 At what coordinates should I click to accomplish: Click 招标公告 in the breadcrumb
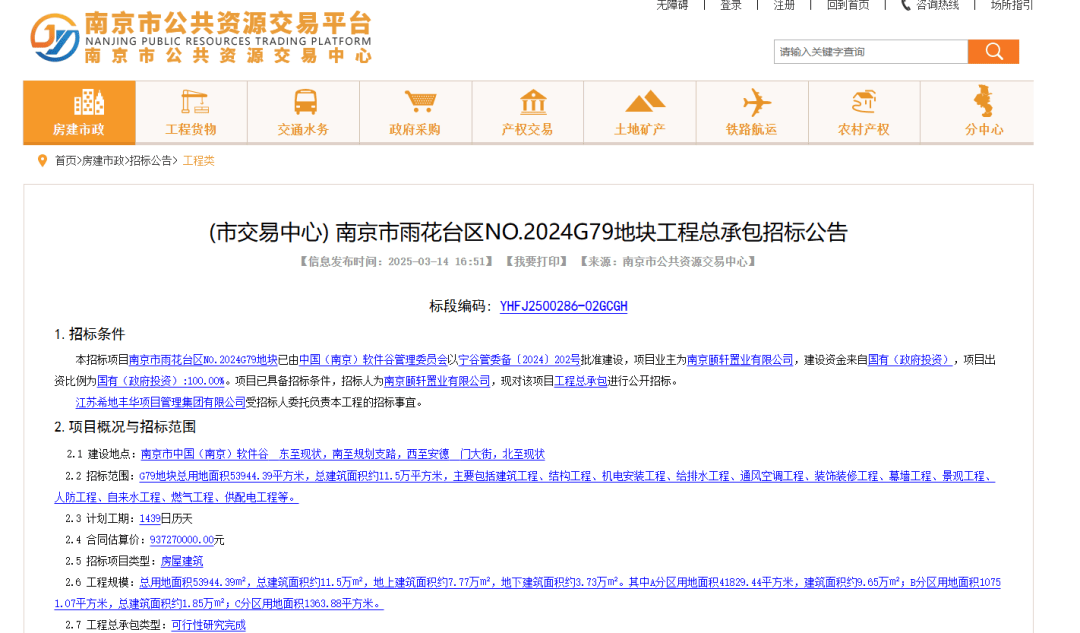[x=151, y=160]
